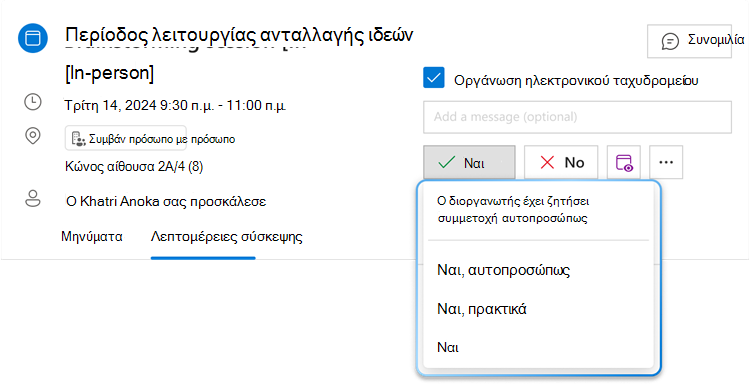Open the more options ellipsis button
This screenshot has height=387, width=750.
click(666, 163)
